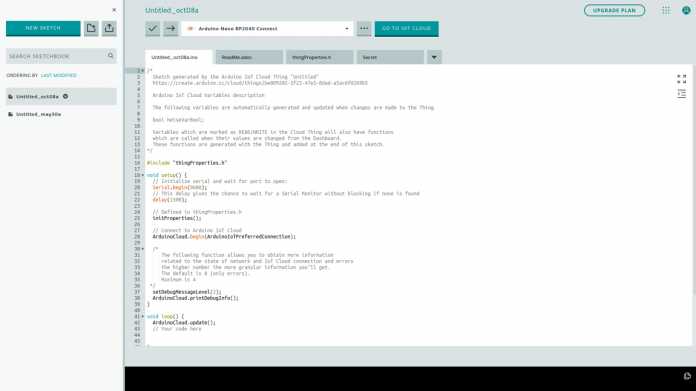This screenshot has height=391, width=696.
Task: Expand the tabs dropdown arrow
Action: 434,57
